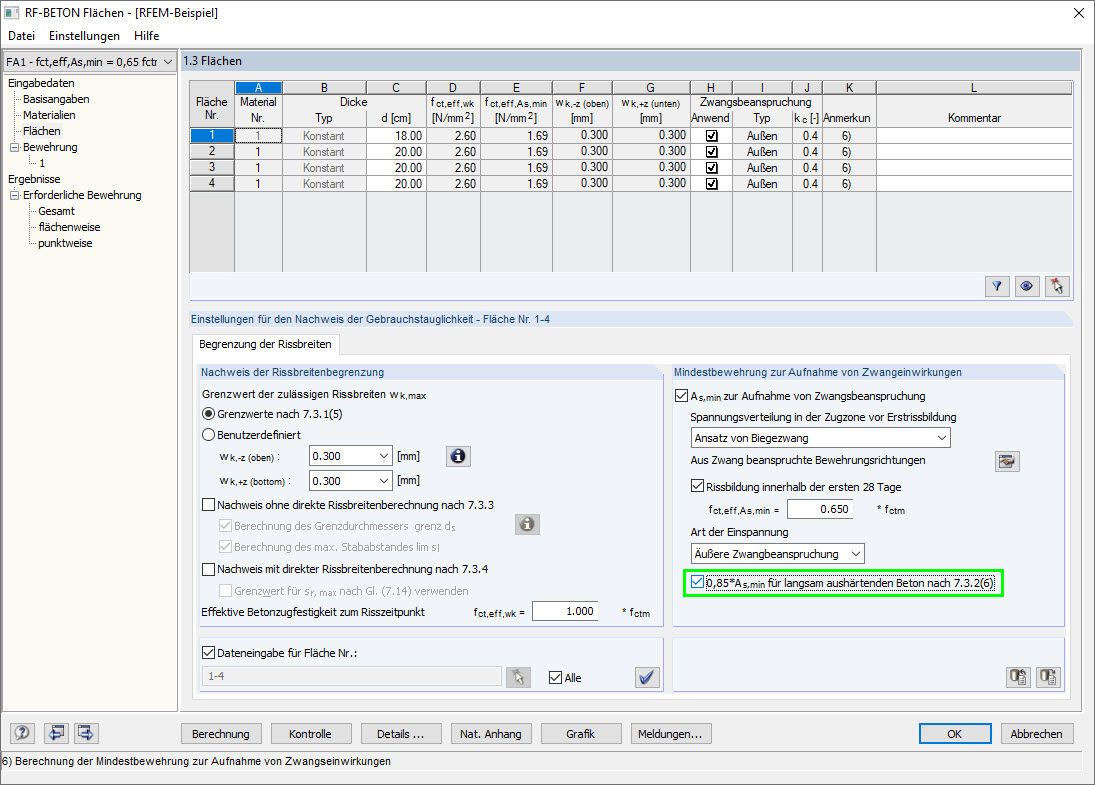Click the info icon beside the wk,-z field
Image resolution: width=1095 pixels, height=785 pixels.
point(458,456)
